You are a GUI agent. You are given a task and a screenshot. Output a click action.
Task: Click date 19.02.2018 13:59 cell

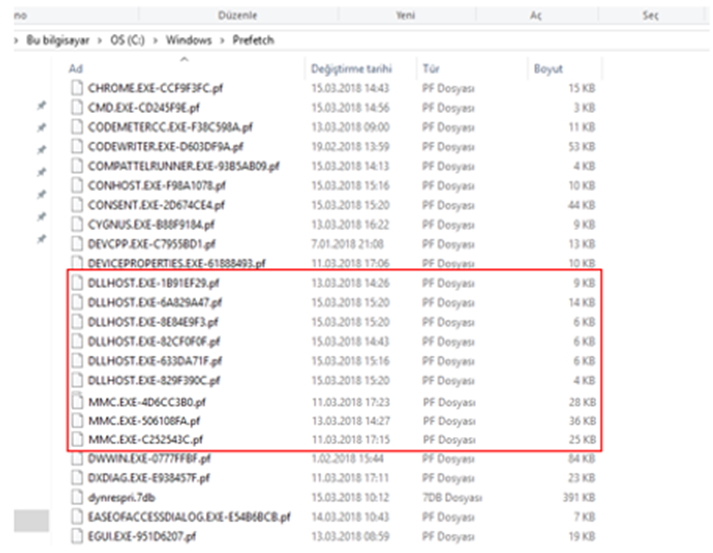point(350,146)
